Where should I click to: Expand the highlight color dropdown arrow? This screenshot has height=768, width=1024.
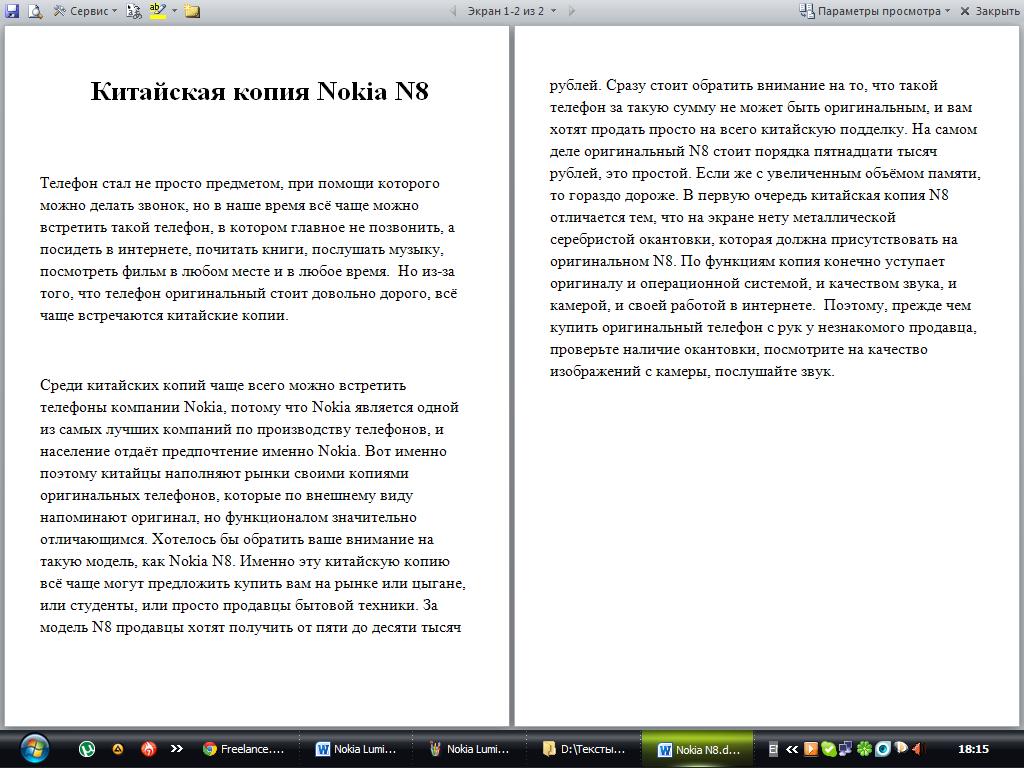(x=174, y=10)
